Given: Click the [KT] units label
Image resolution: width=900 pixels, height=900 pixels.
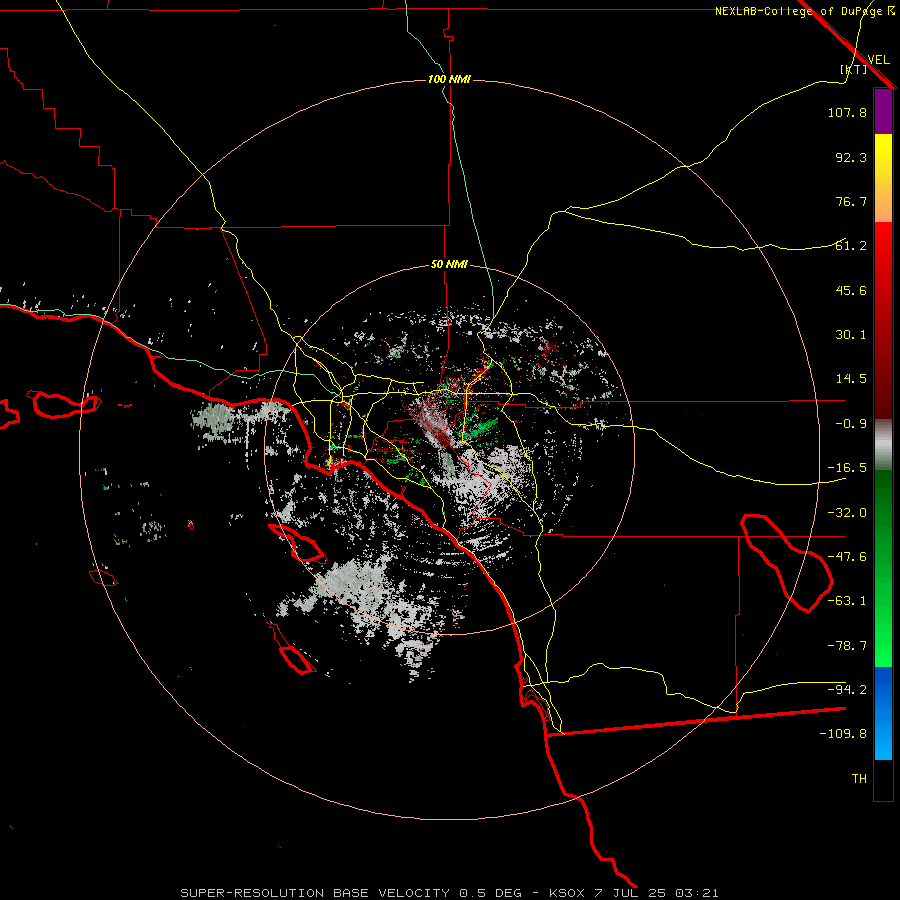Looking at the screenshot, I should point(854,69).
